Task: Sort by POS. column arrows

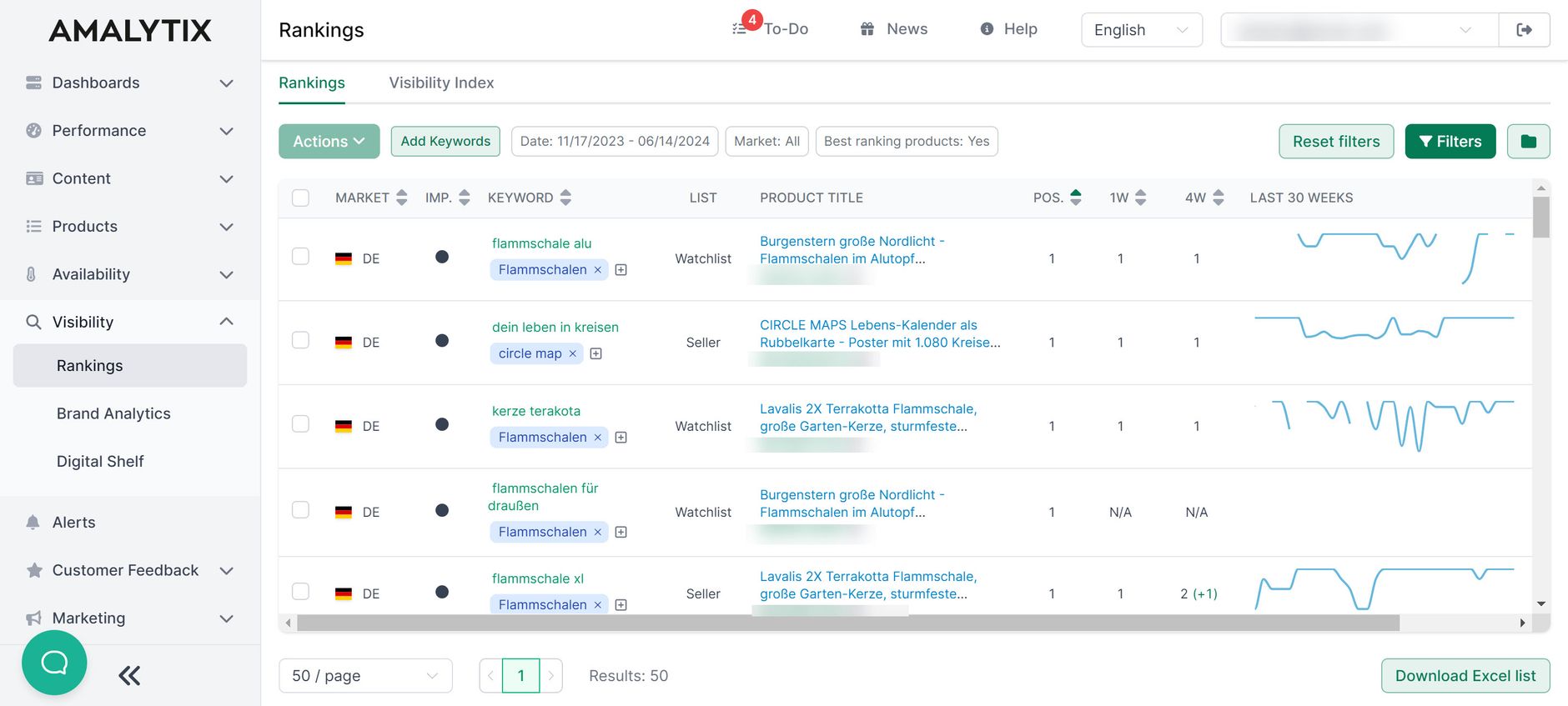Action: pyautogui.click(x=1076, y=198)
